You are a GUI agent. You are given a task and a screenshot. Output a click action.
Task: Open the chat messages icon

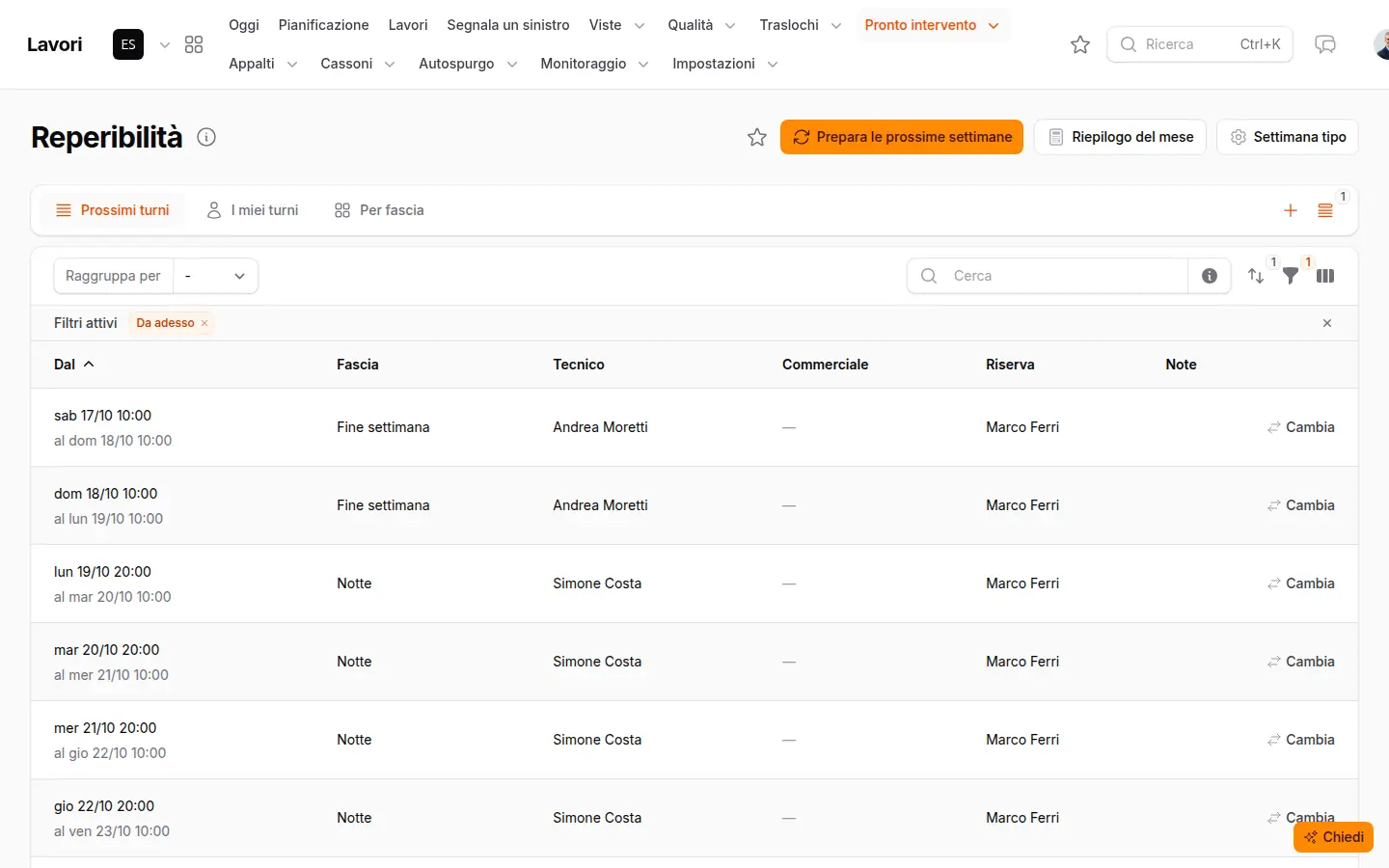tap(1325, 44)
